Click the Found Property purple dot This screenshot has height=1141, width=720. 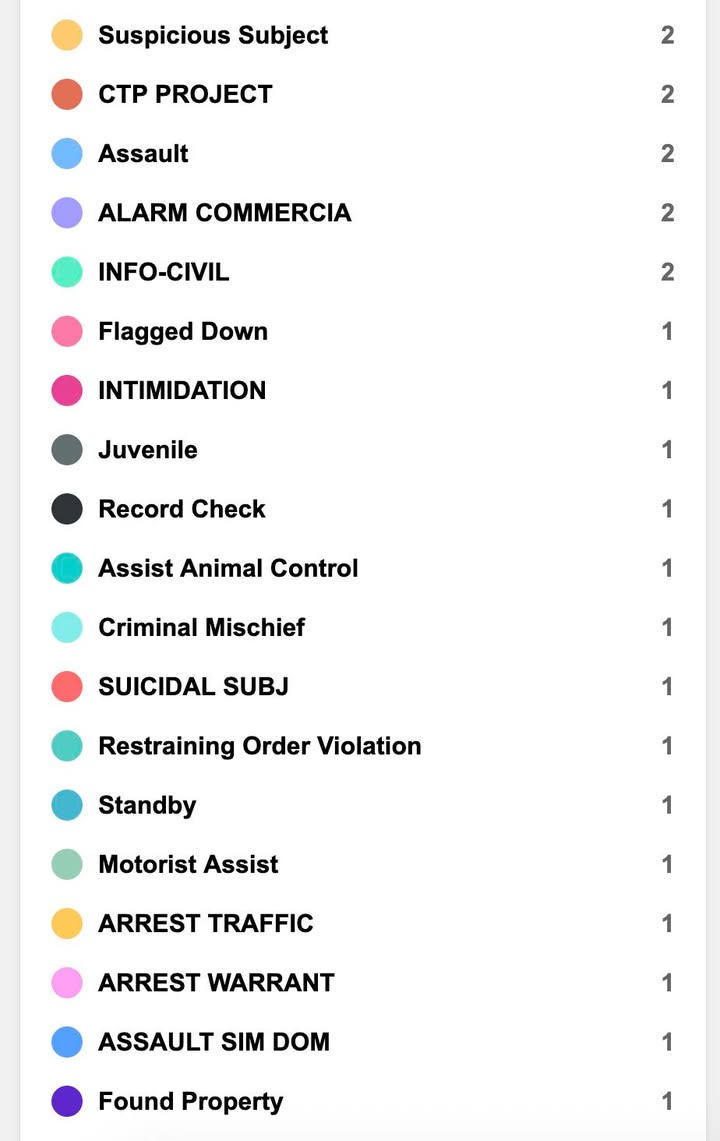tap(67, 1101)
